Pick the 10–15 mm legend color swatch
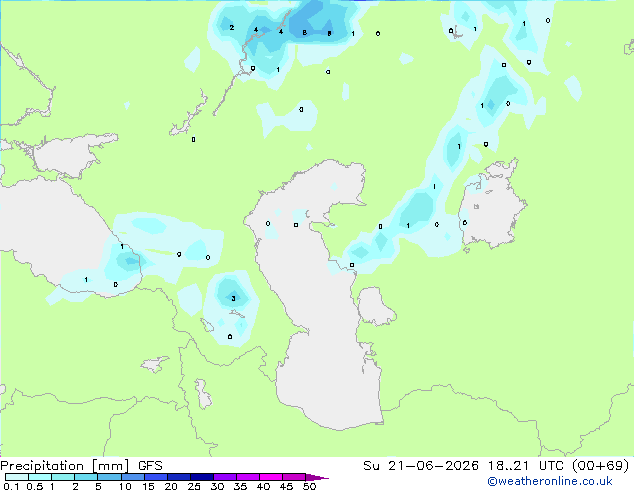Screen dimensions: 634x490 [133, 477]
